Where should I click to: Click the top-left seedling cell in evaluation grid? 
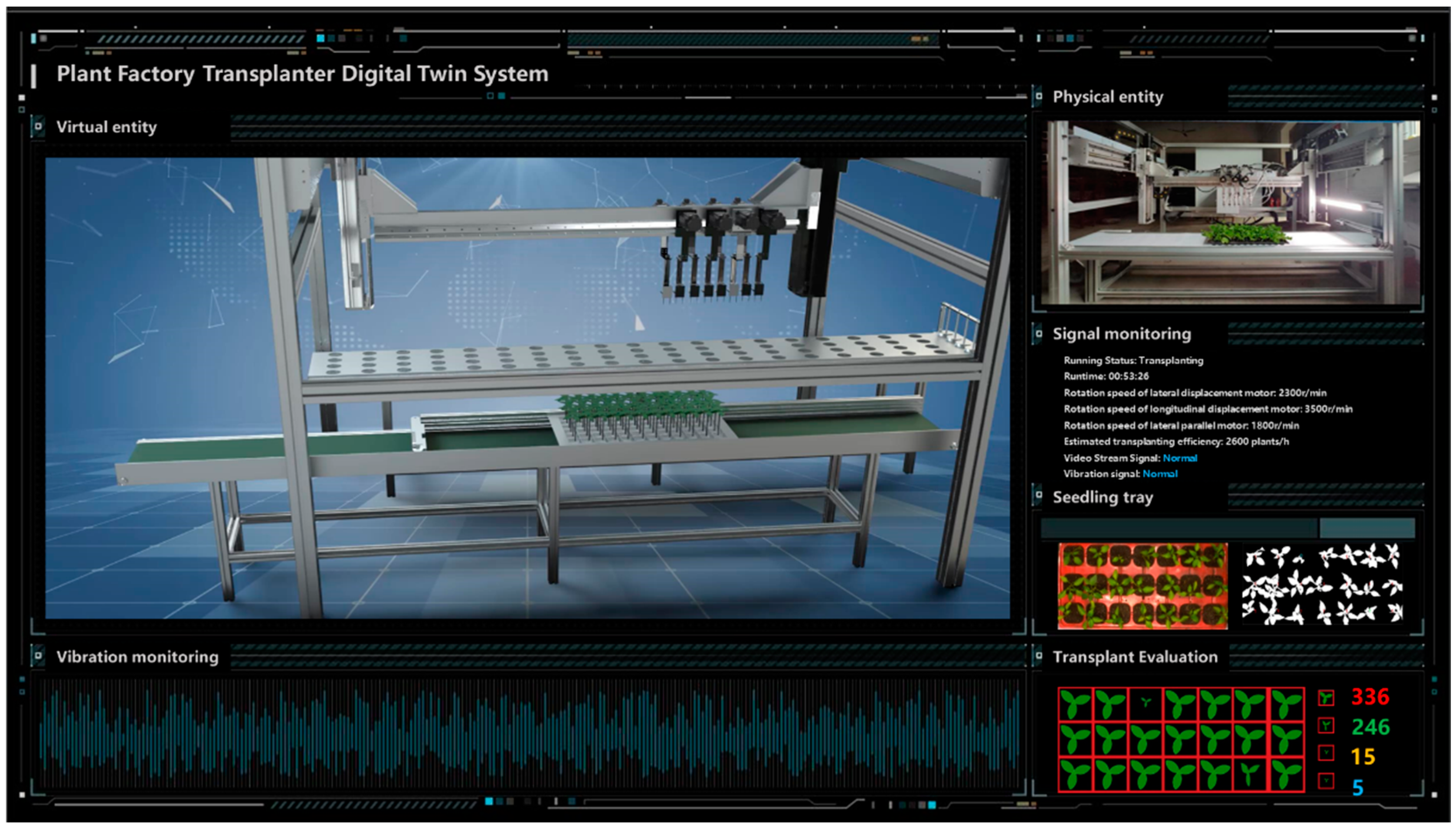[x=1075, y=704]
